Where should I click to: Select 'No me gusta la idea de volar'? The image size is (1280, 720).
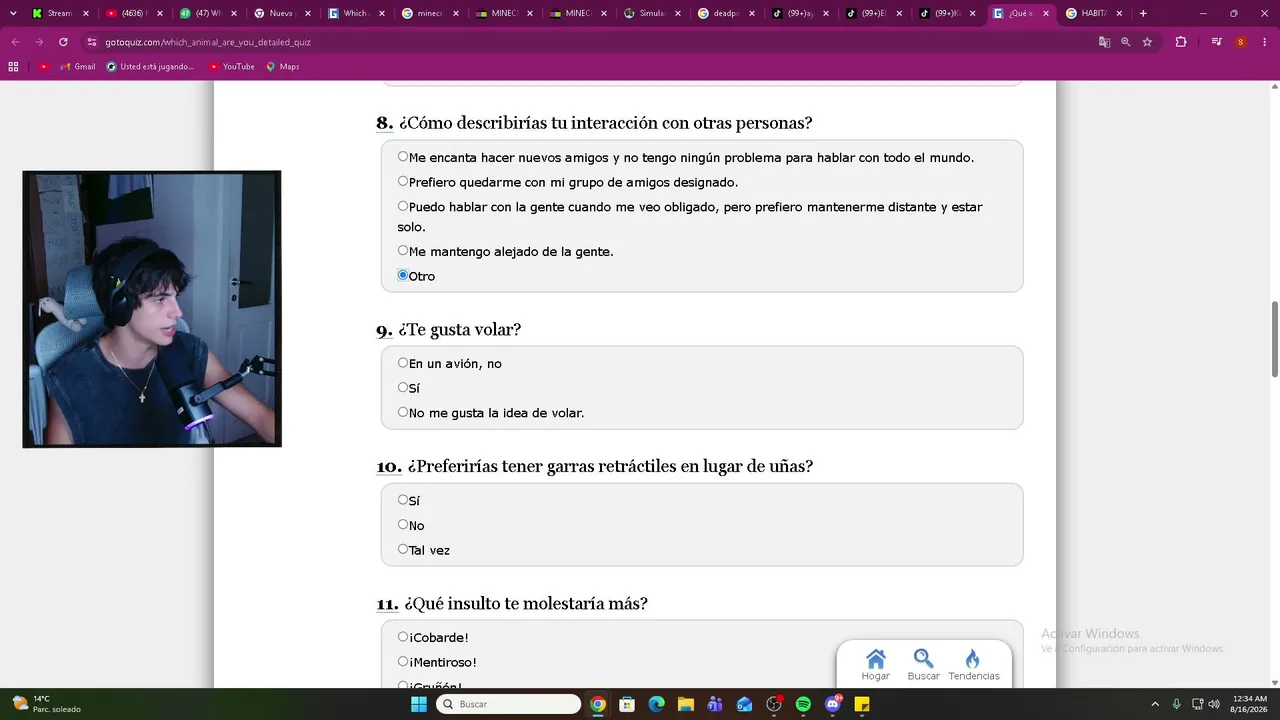click(403, 412)
